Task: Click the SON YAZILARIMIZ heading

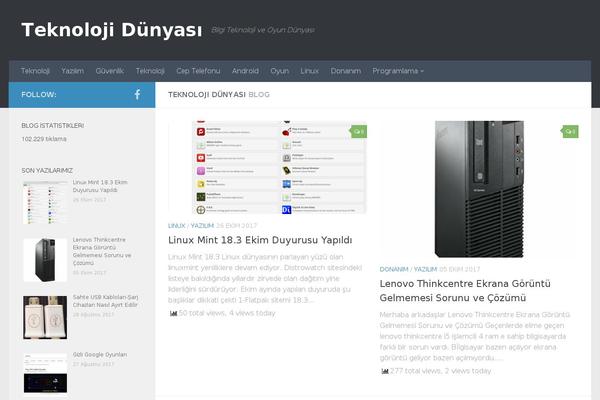Action: point(47,170)
